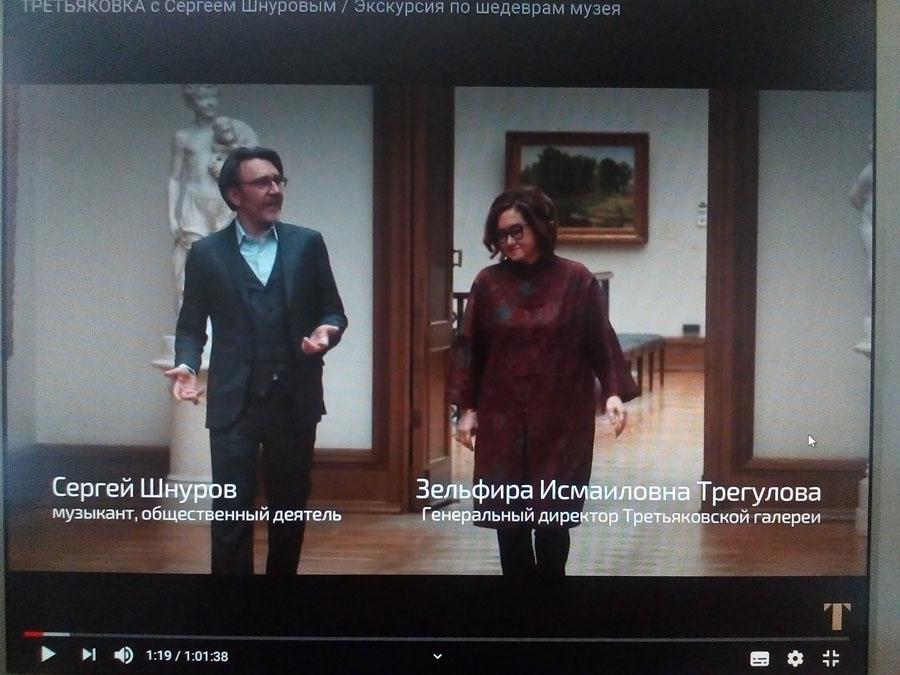Toggle subtitles with the captions icon
The width and height of the screenshot is (900, 675).
tap(760, 659)
